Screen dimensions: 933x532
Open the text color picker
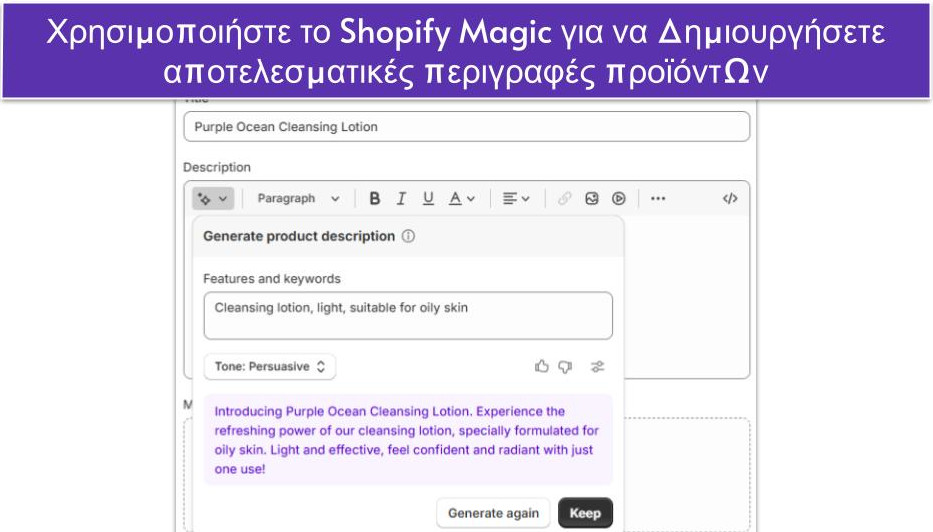[x=462, y=199]
